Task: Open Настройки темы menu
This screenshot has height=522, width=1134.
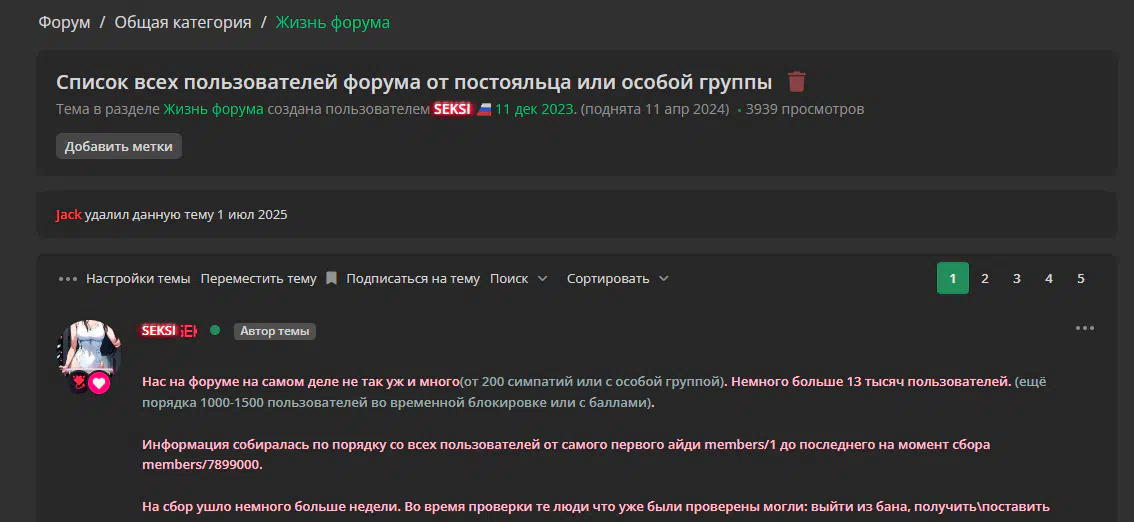Action: 138,279
